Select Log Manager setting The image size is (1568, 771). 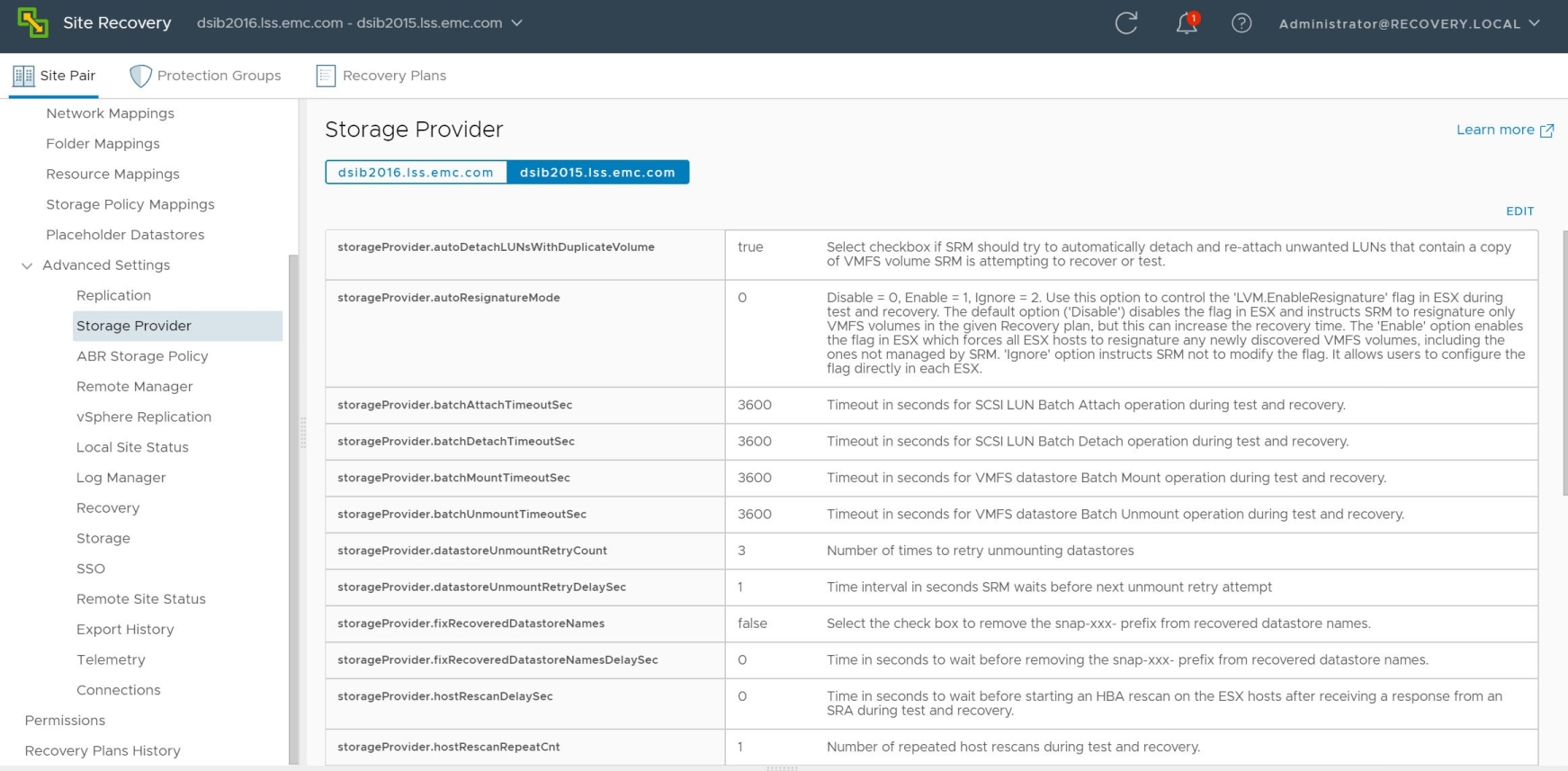click(x=121, y=478)
